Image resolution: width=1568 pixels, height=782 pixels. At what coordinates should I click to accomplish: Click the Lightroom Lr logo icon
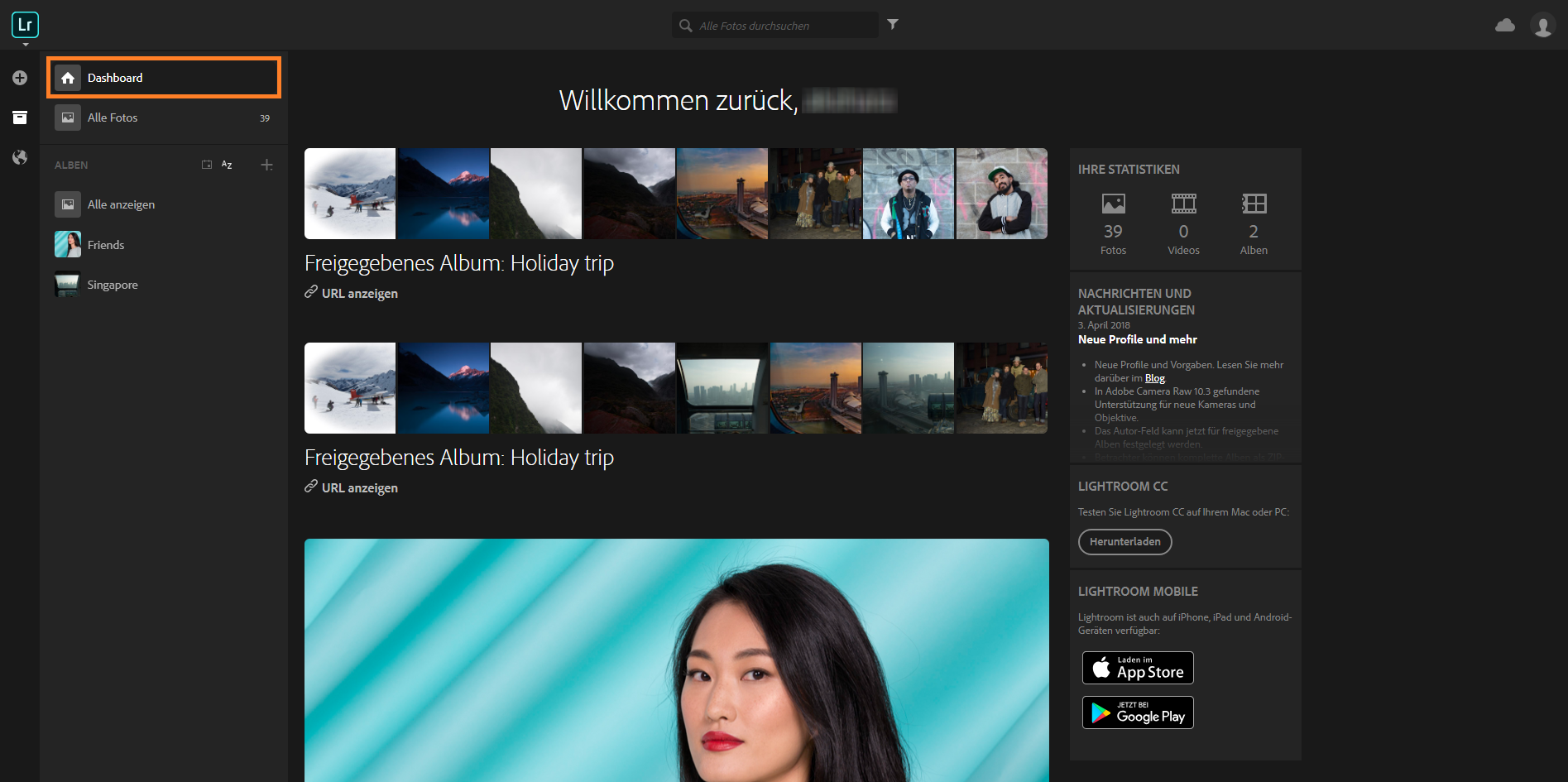tap(25, 25)
